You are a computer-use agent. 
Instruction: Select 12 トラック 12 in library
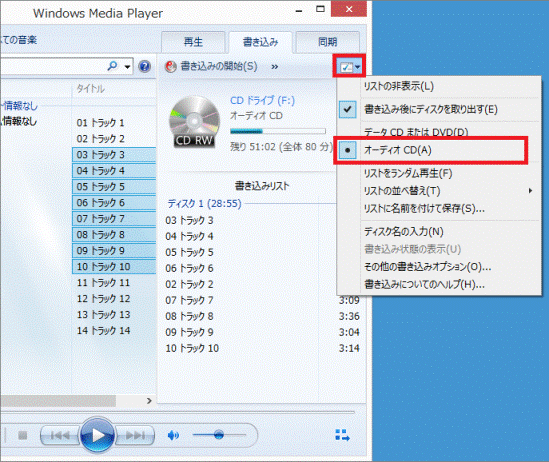[114, 299]
